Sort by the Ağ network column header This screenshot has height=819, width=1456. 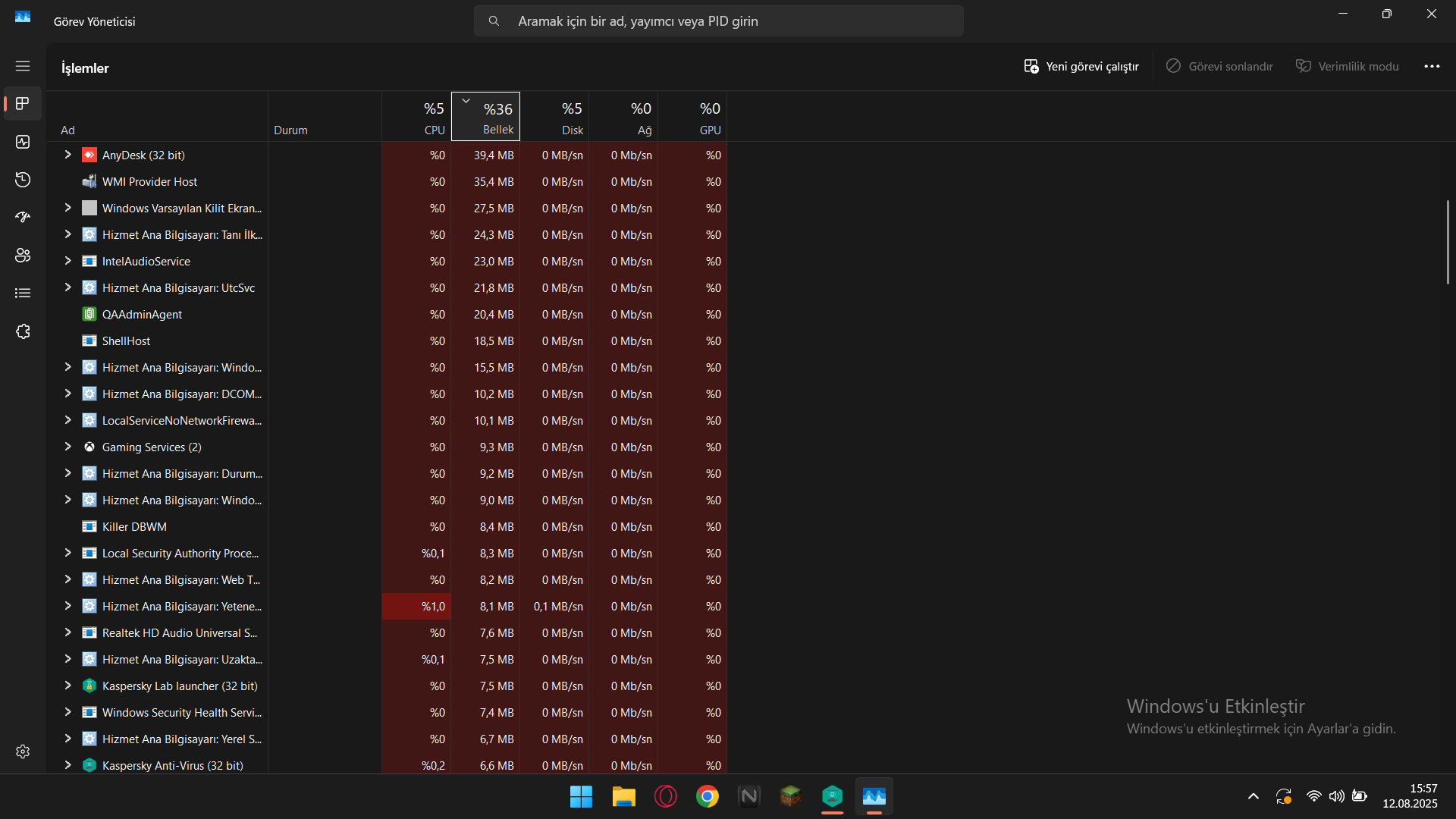pos(623,117)
